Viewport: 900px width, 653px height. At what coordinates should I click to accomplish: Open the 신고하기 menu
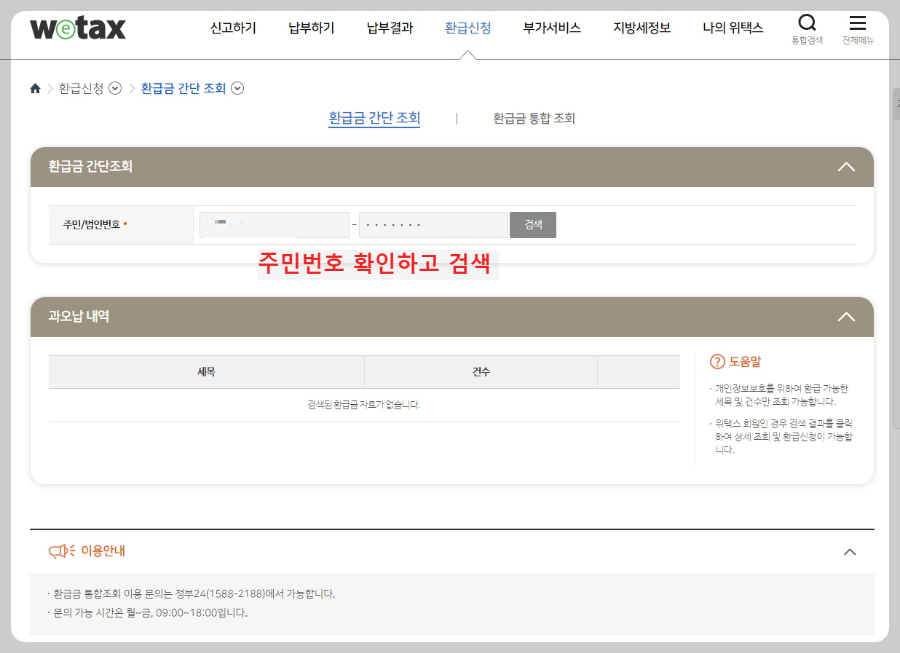232,28
